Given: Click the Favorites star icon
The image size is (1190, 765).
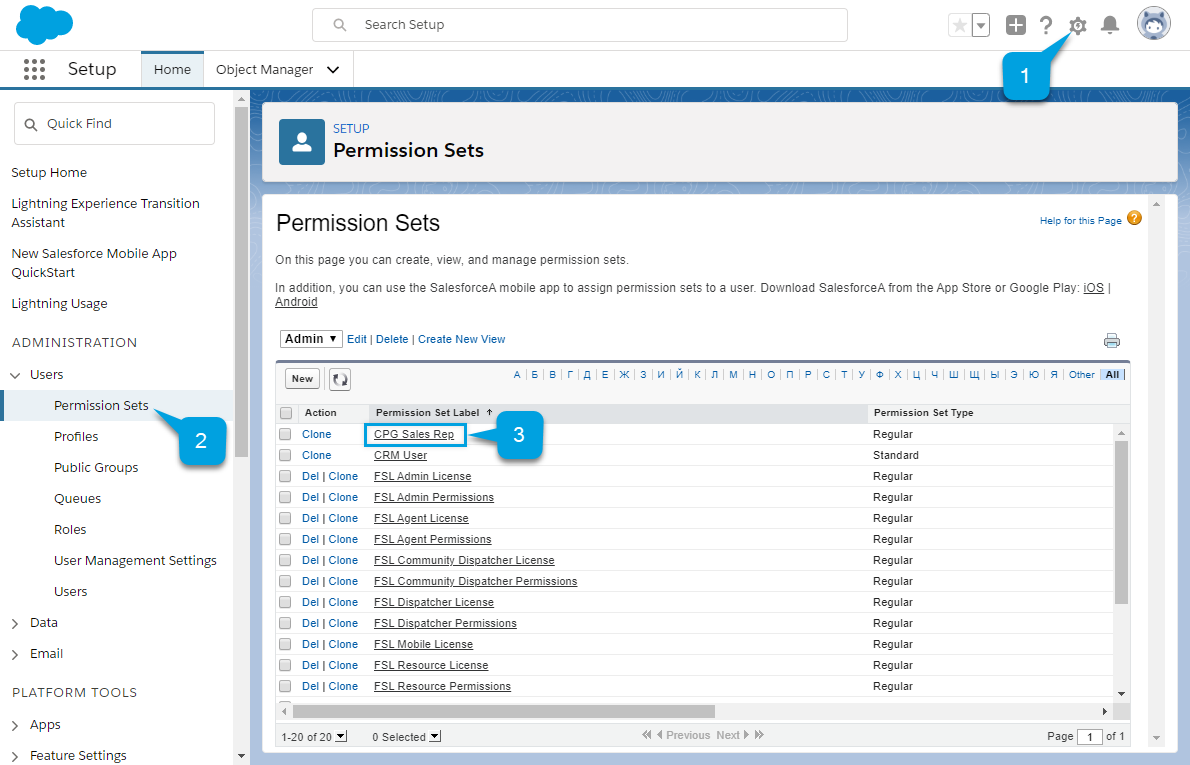Looking at the screenshot, I should point(961,24).
